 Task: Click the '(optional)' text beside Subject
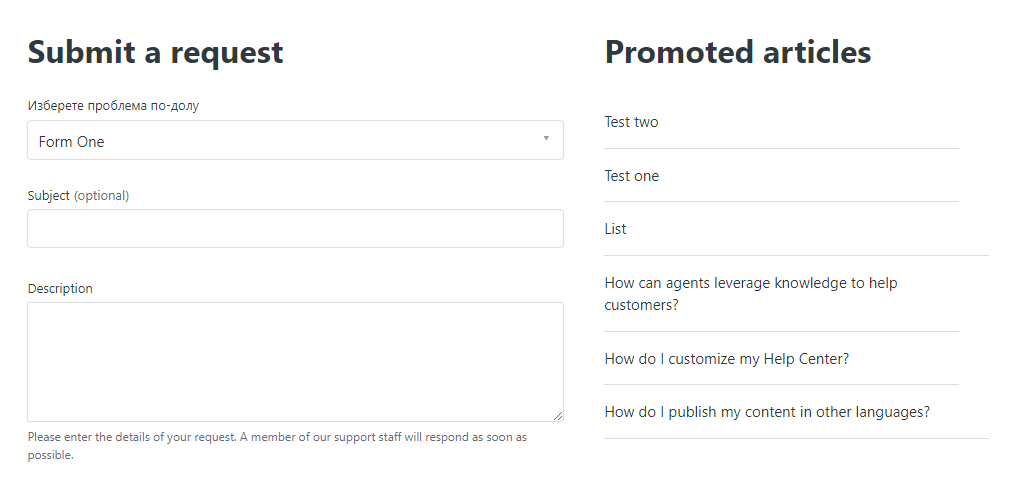coord(102,196)
